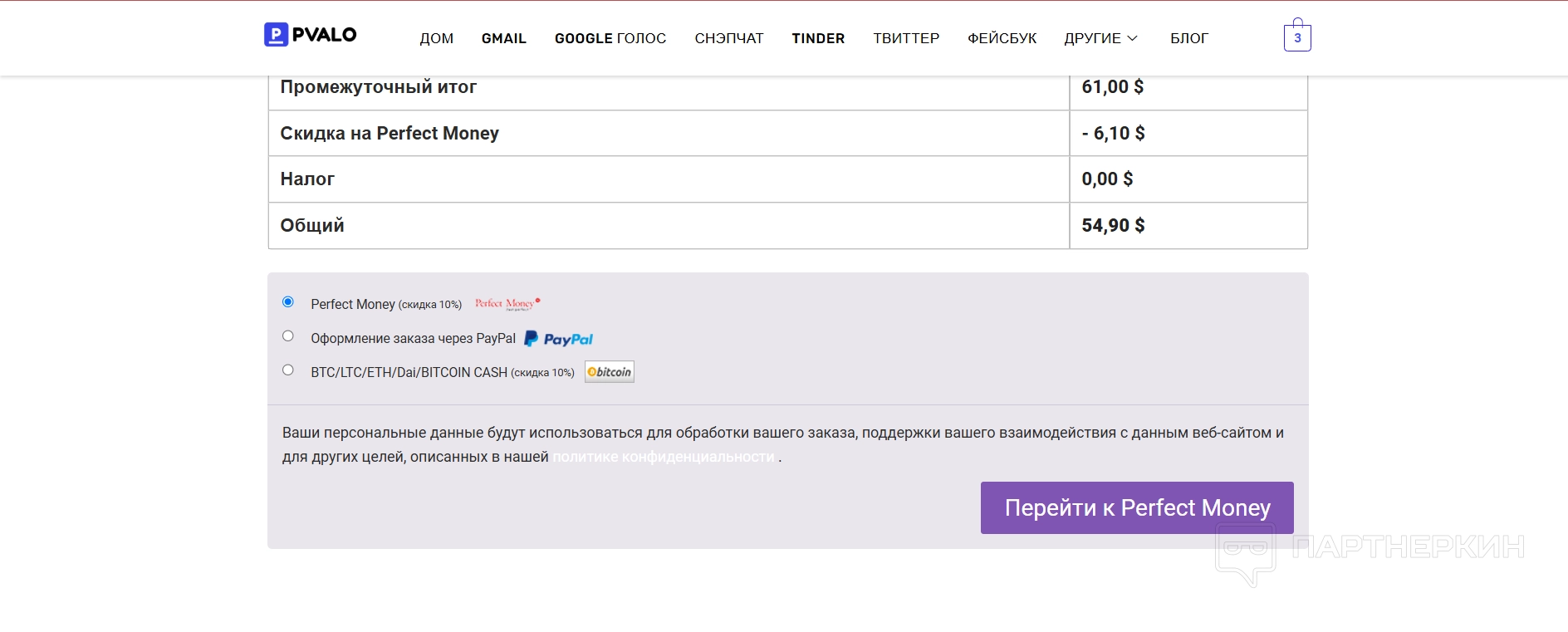The width and height of the screenshot is (1568, 632).
Task: Go to the GMAIL menu item
Action: click(504, 38)
